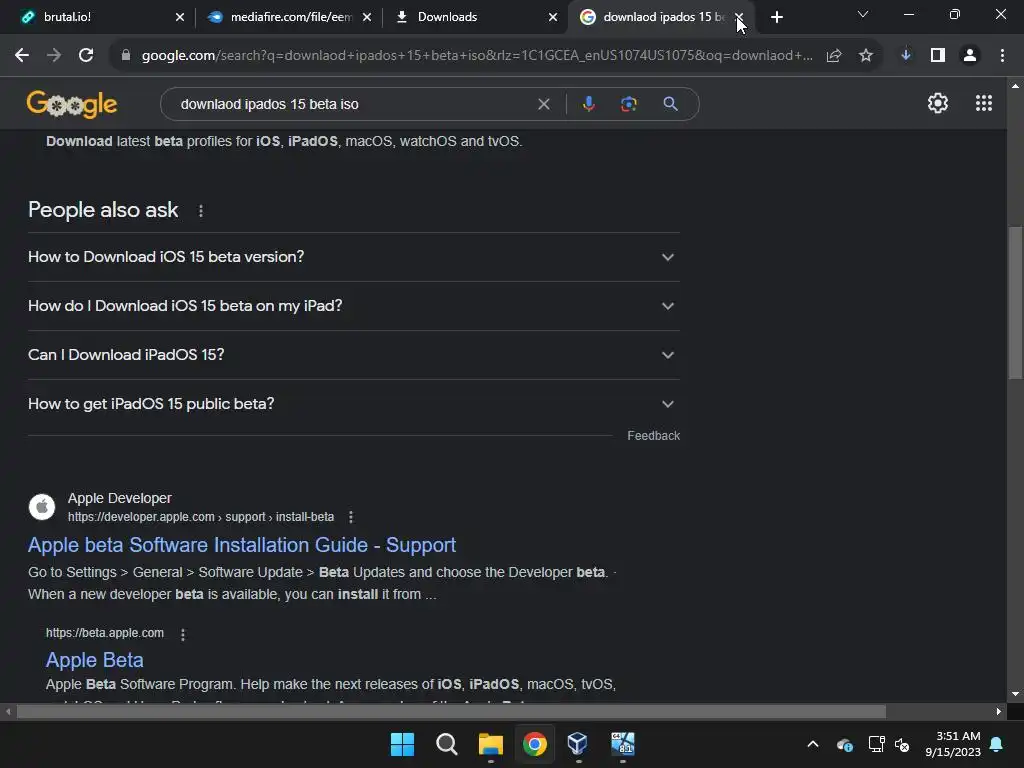The height and width of the screenshot is (768, 1024).
Task: Reload the current page
Action: (x=86, y=56)
